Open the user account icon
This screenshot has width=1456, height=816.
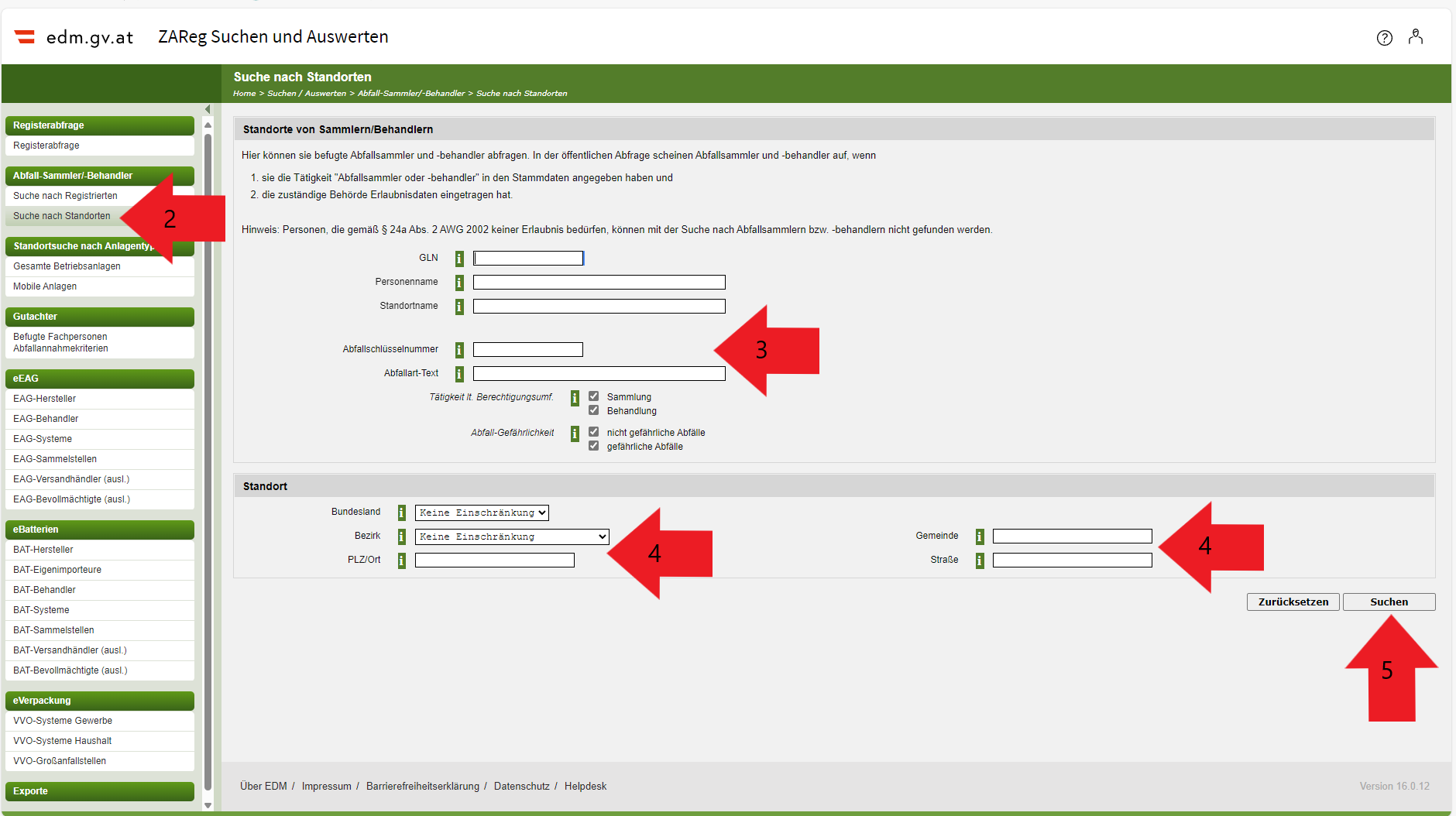coord(1416,37)
